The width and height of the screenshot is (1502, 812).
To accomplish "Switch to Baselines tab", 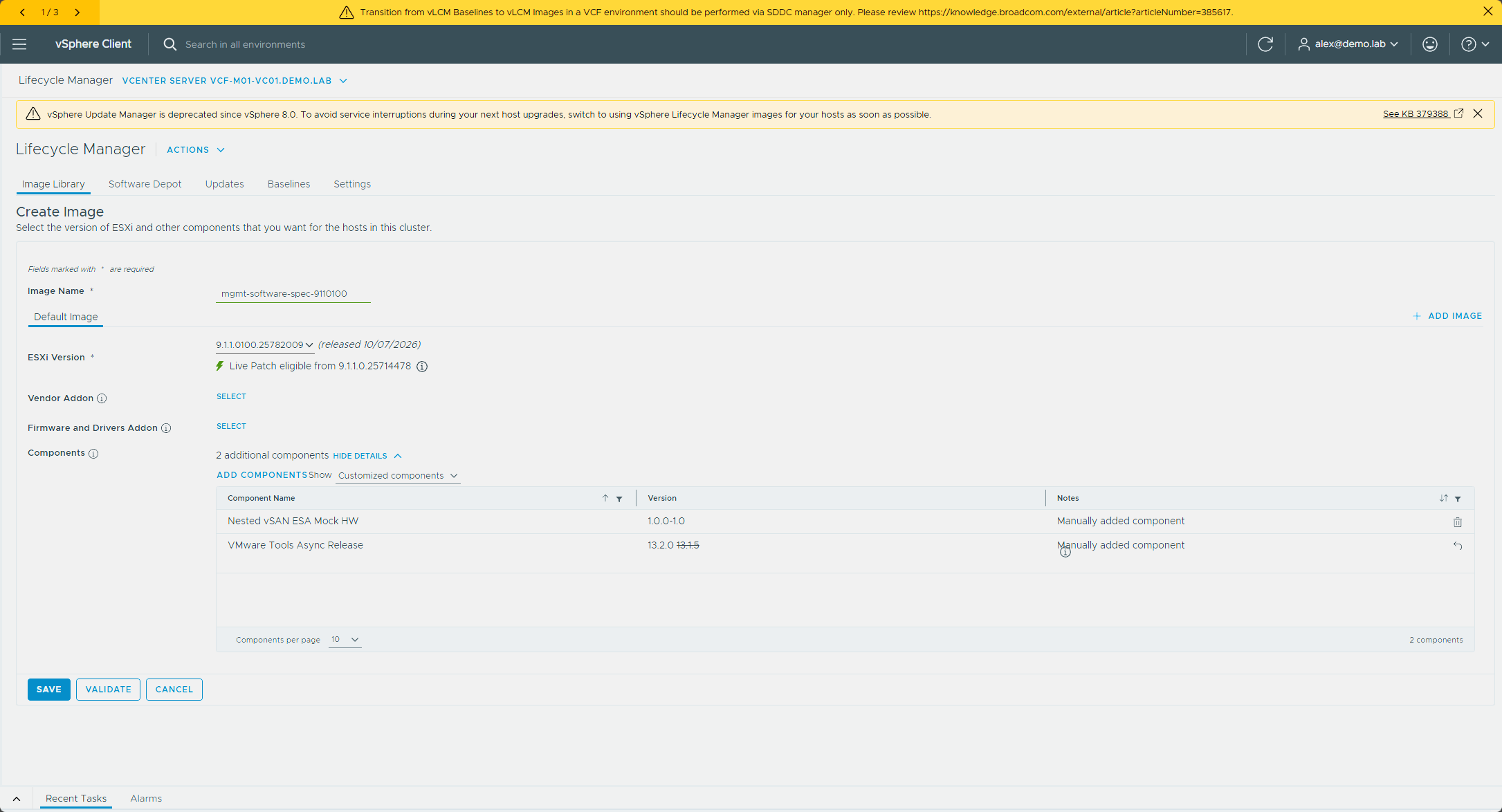I will 289,184.
